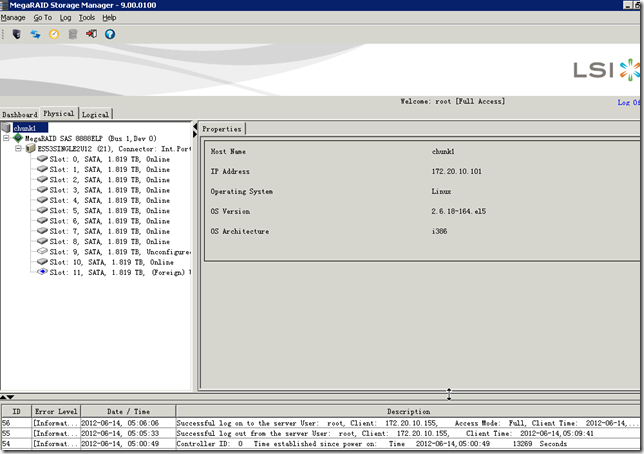Click the log panel collapse arrows

[x=7, y=397]
